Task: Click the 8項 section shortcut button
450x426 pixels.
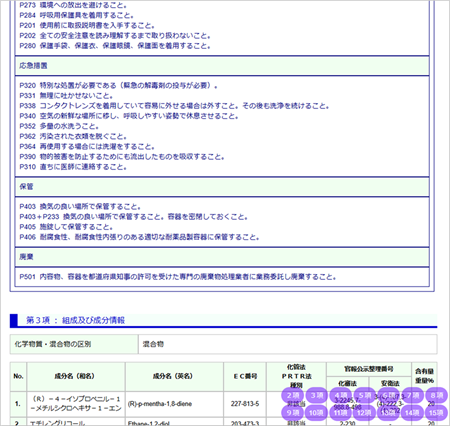Action: [437, 395]
